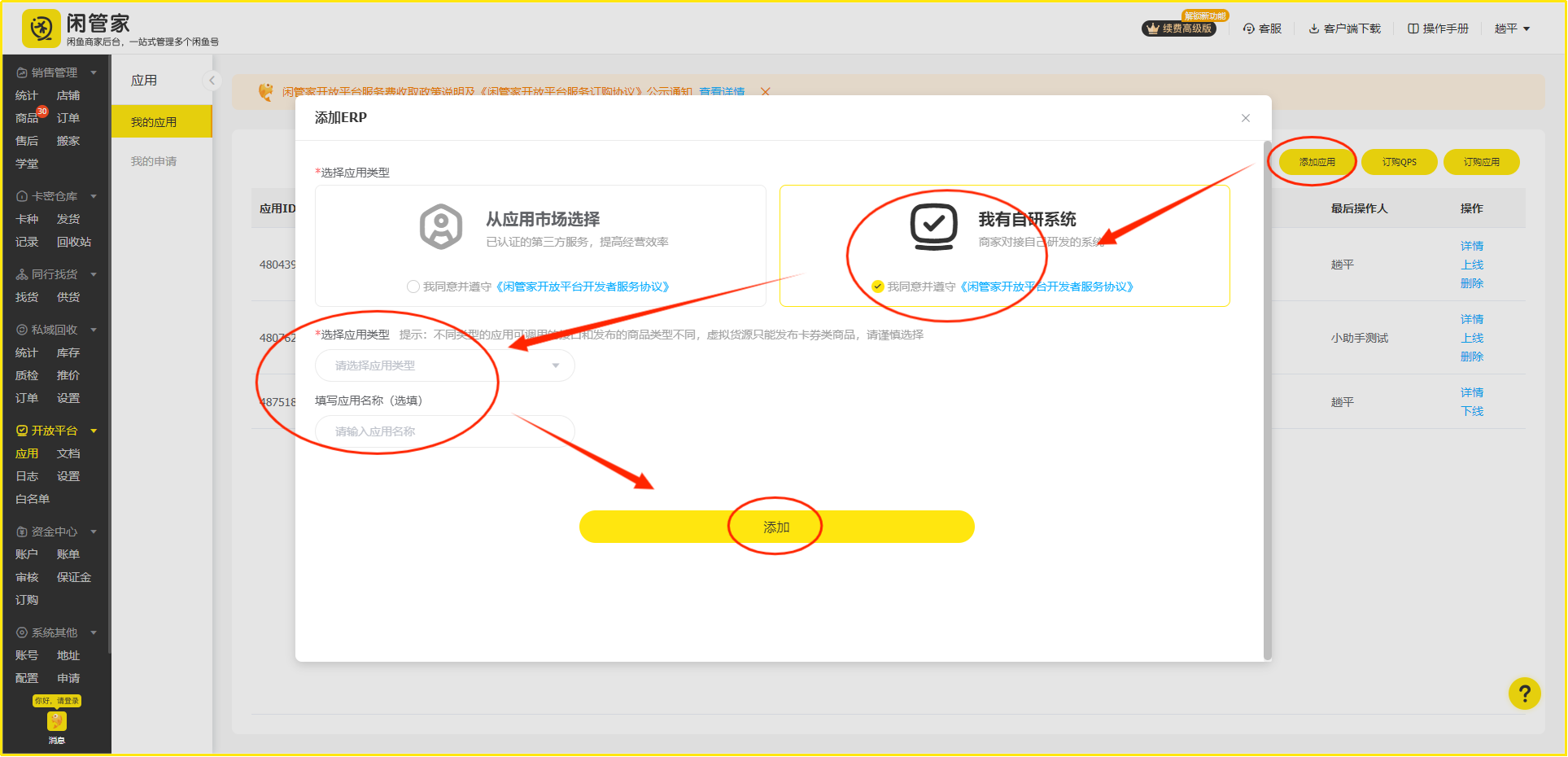This screenshot has height=757, width=1568.
Task: Toggle the agreement radio under 我有自研系统
Action: click(877, 287)
